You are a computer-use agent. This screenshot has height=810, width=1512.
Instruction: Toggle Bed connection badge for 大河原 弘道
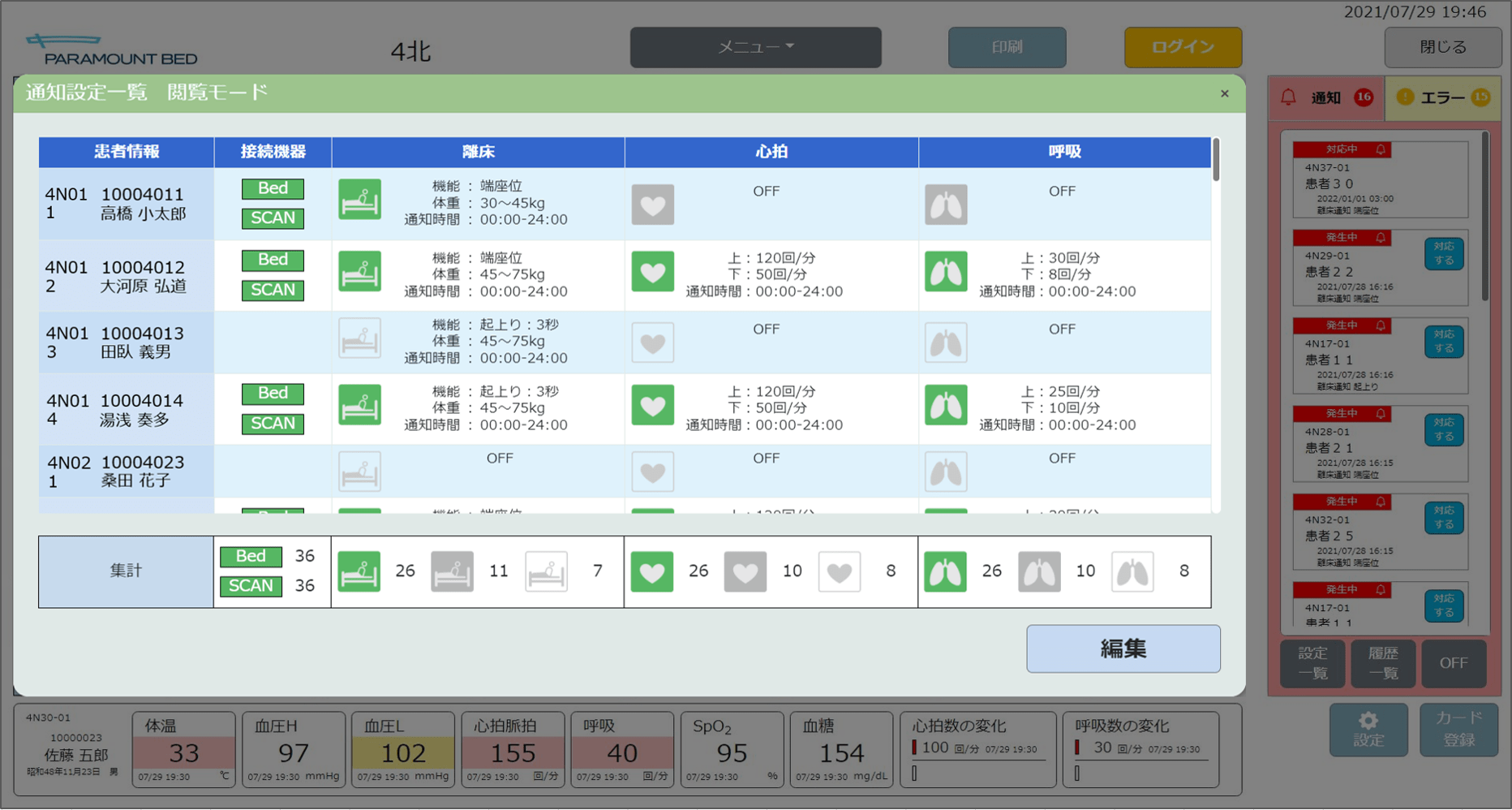pyautogui.click(x=273, y=260)
